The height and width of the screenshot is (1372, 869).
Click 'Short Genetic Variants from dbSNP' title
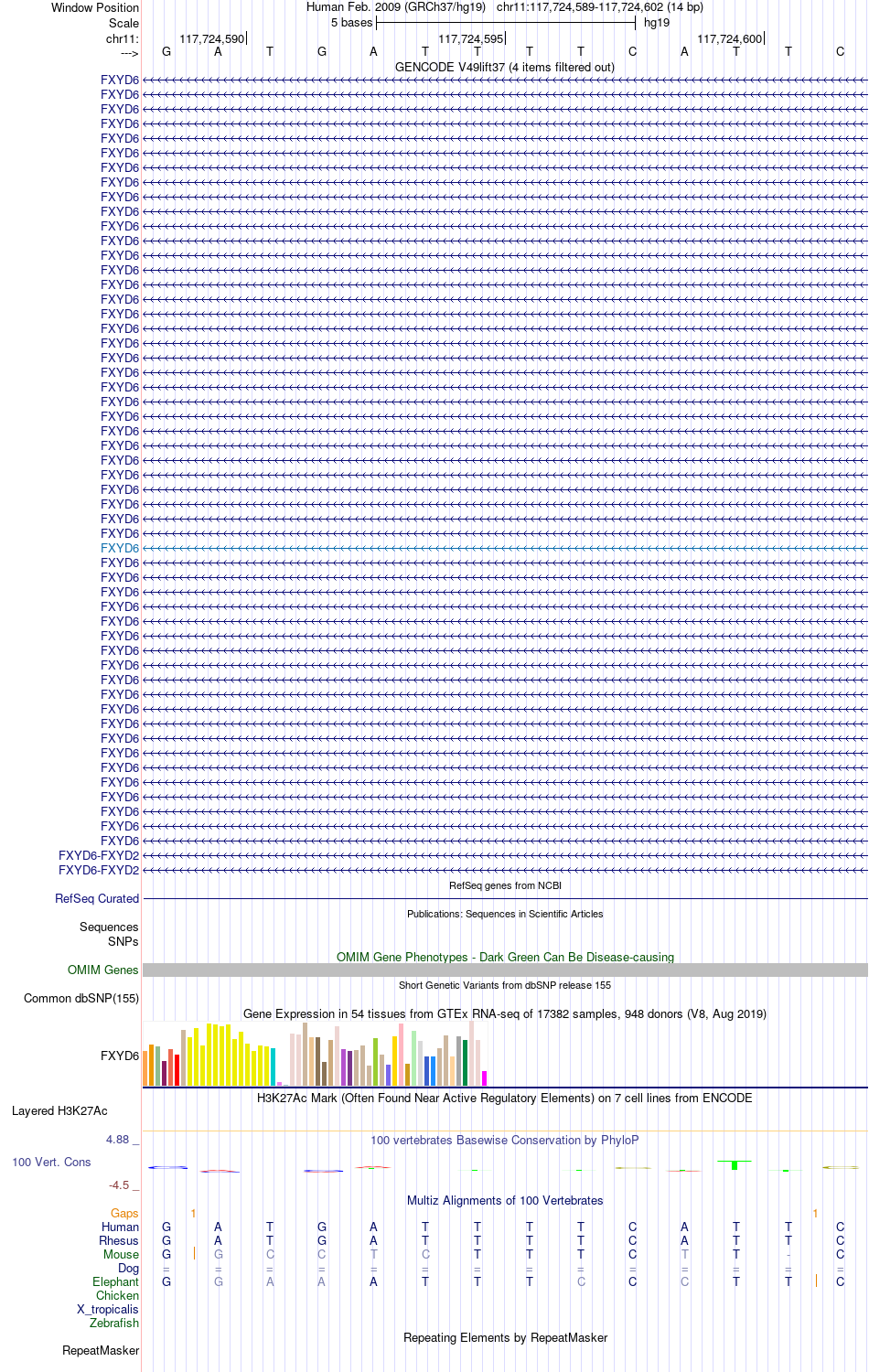[x=505, y=985]
